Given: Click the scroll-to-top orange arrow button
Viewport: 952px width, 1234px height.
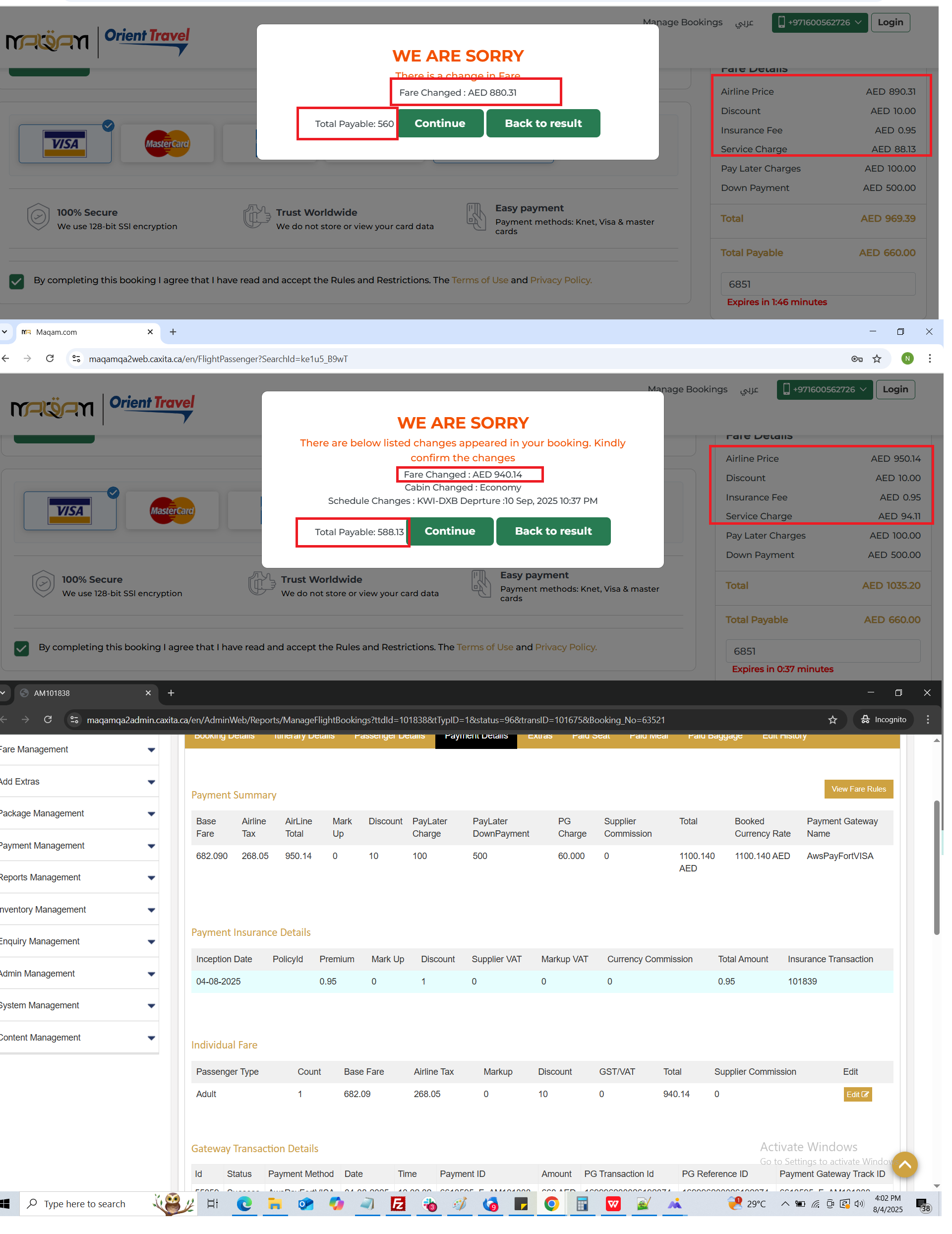Looking at the screenshot, I should [x=904, y=1165].
